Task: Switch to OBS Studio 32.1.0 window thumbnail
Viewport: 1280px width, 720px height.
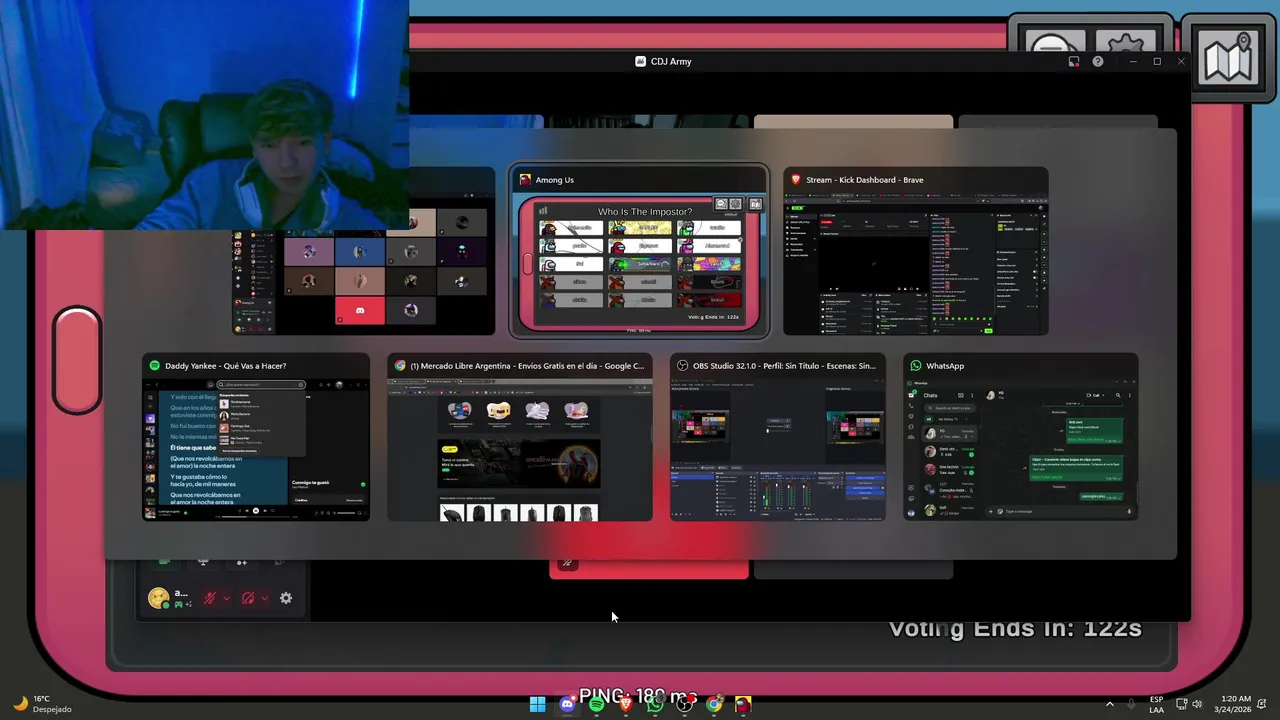Action: coord(778,437)
